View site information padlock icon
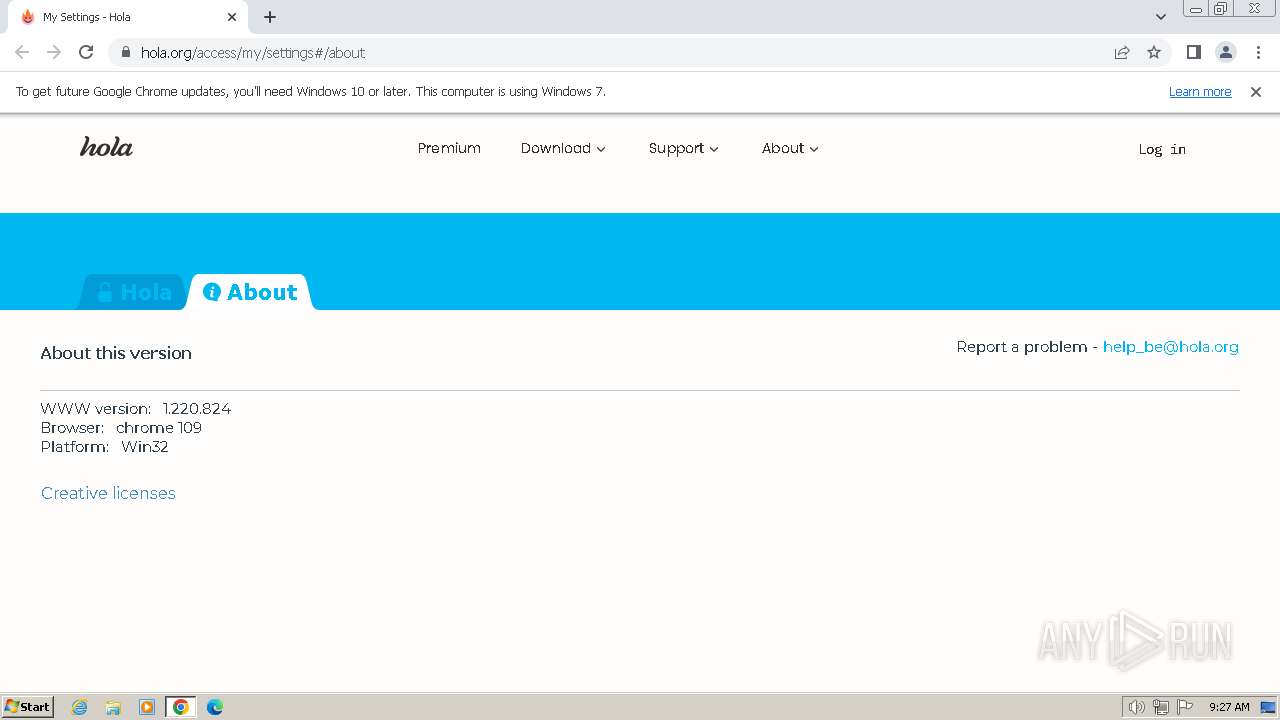 [x=126, y=52]
